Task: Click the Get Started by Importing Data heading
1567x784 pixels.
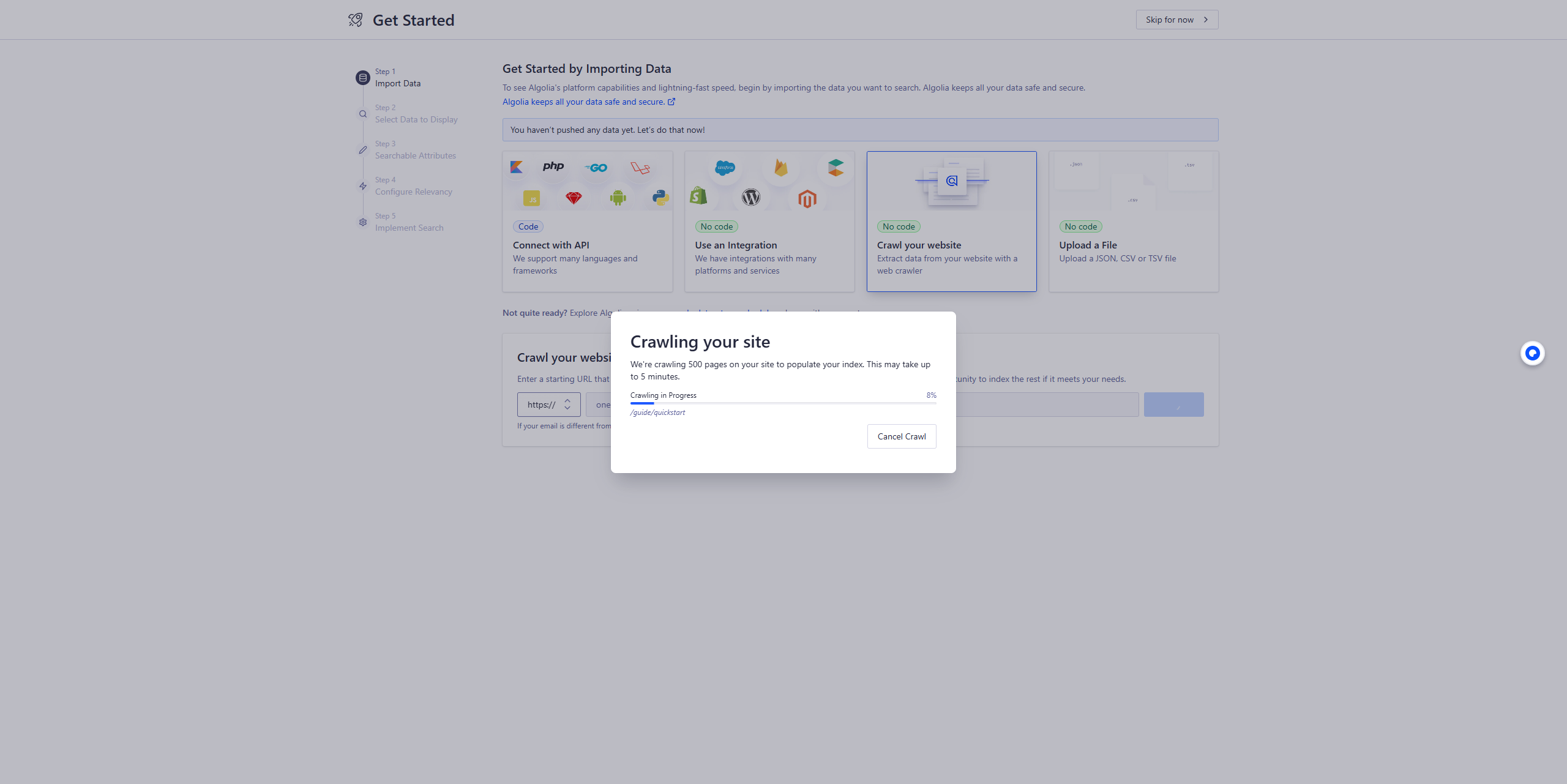Action: click(x=586, y=69)
